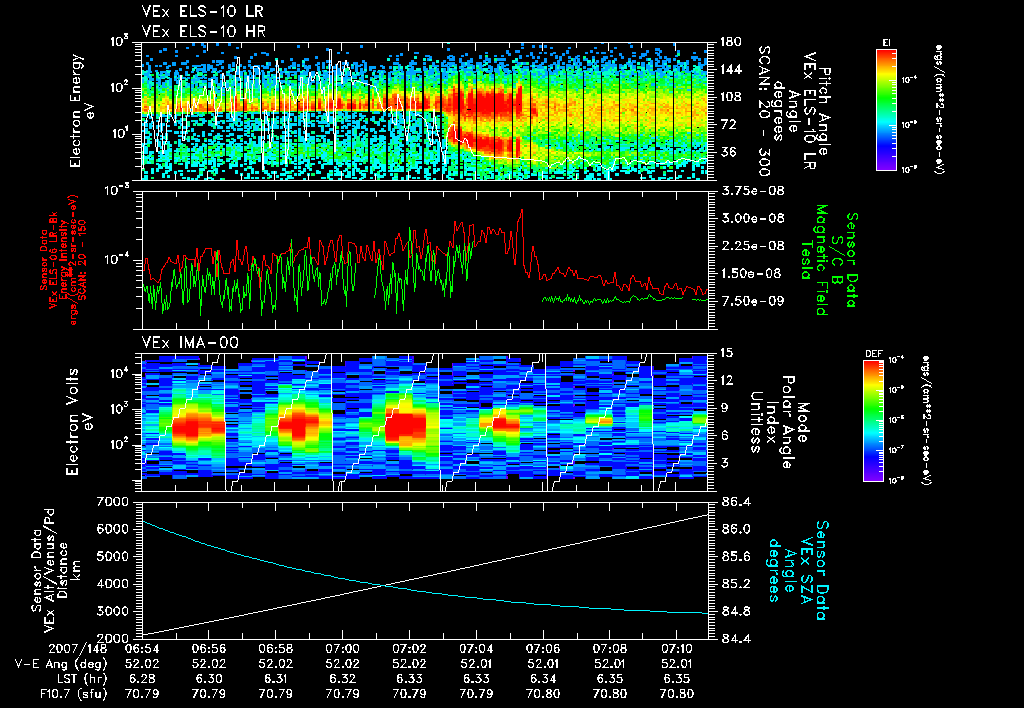Screen dimensions: 1024x708
Task: Click the 180 pitch angle tick label
Action: [730, 42]
